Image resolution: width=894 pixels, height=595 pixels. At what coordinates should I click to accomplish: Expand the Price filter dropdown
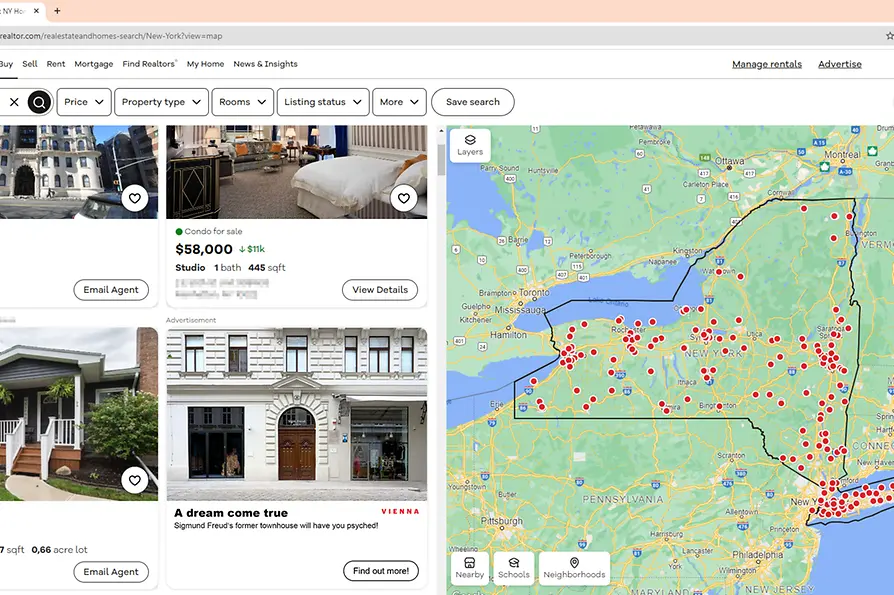(84, 102)
